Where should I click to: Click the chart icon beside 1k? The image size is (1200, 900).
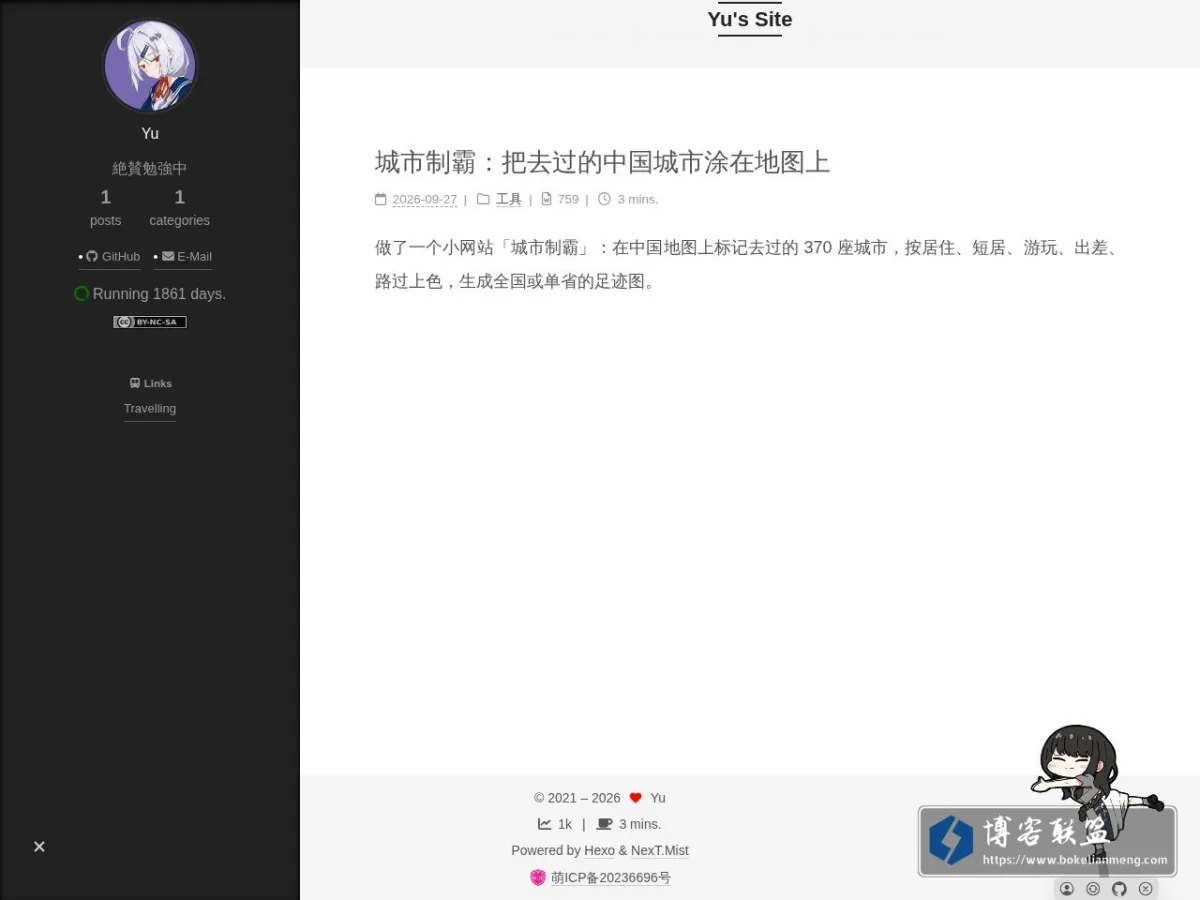tap(544, 824)
